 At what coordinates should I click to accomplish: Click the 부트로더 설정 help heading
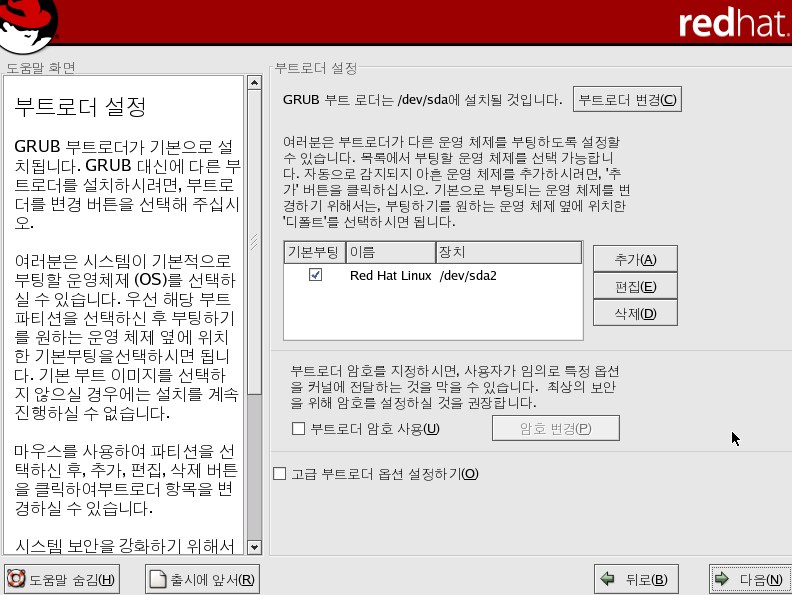click(80, 107)
